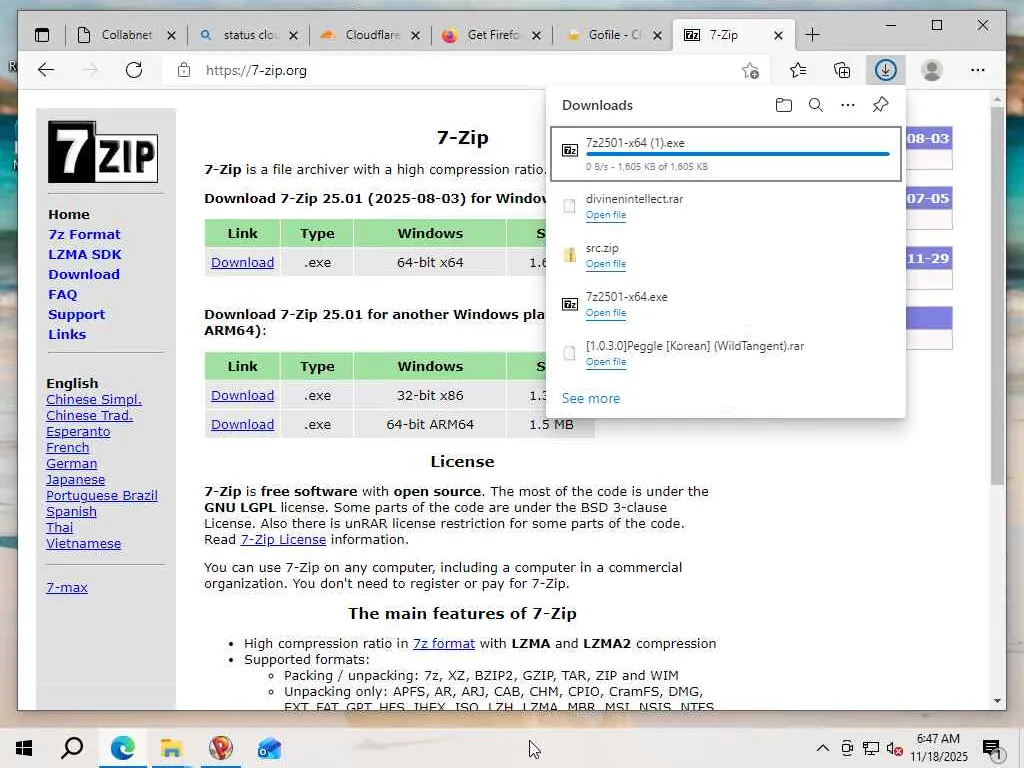
Task: Open the 7-max link
Action: [67, 588]
